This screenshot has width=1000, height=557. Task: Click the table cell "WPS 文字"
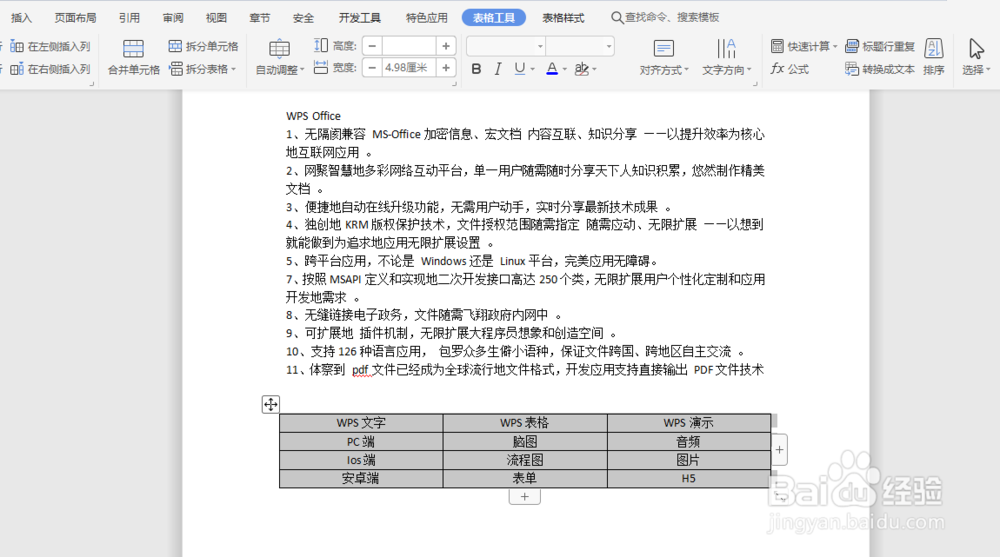pos(361,423)
